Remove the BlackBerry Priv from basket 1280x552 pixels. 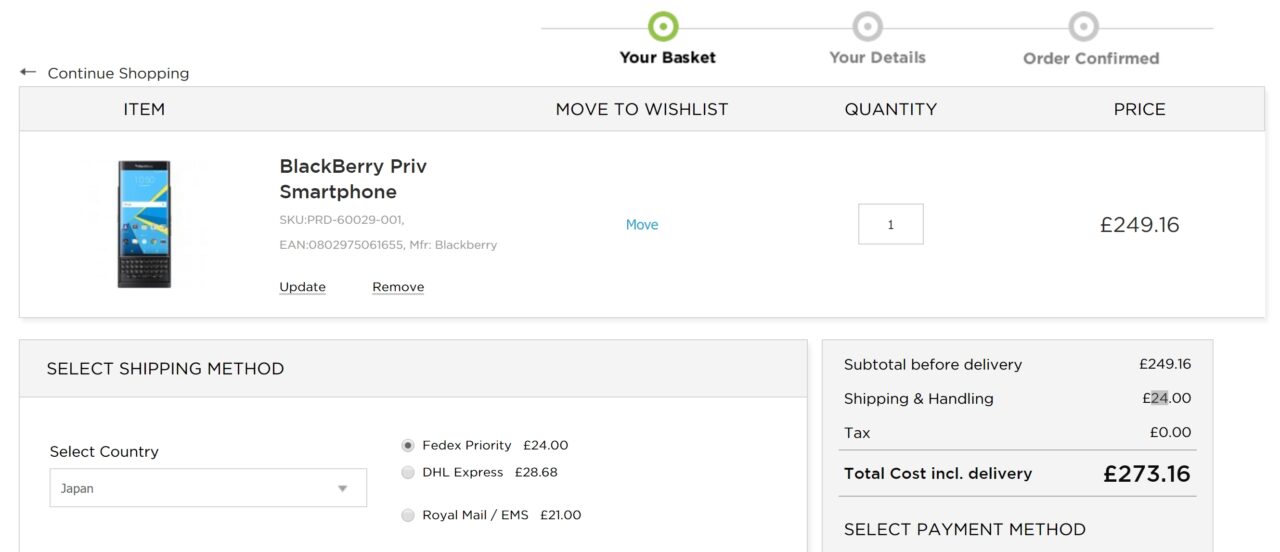point(398,287)
